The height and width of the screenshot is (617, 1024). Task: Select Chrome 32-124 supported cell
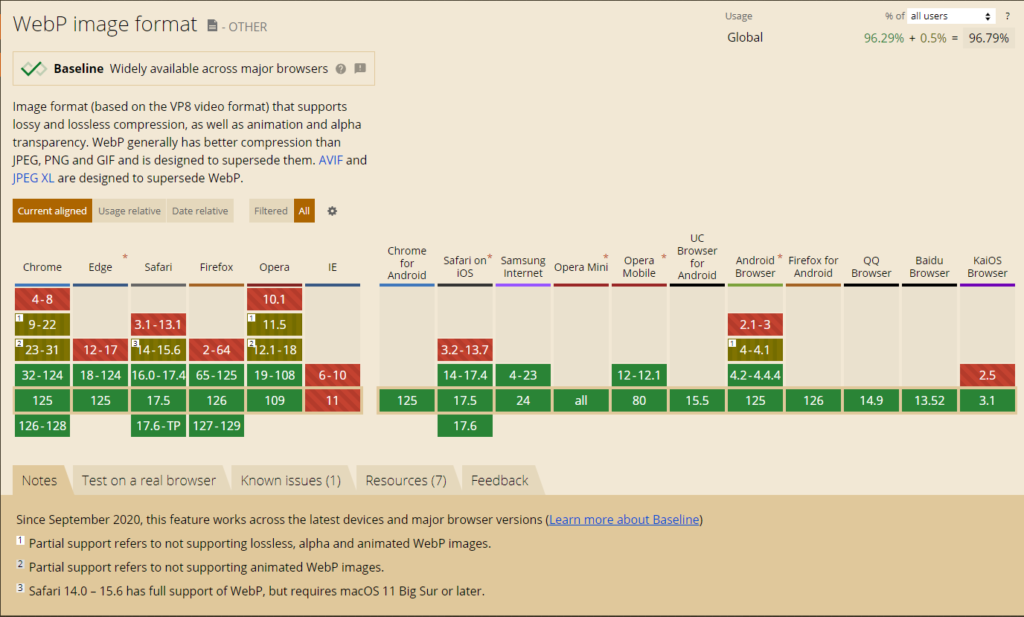[42, 375]
